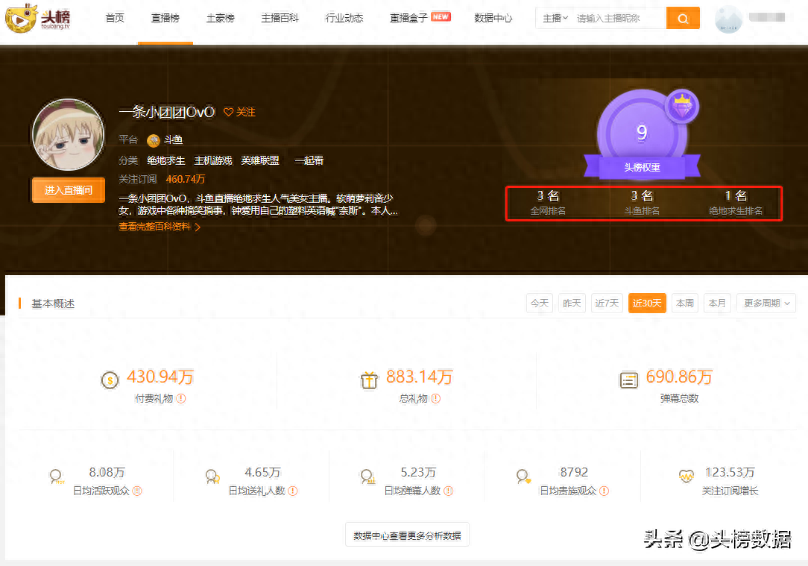Open the 更多周期 dropdown
808x566 pixels.
pos(767,303)
